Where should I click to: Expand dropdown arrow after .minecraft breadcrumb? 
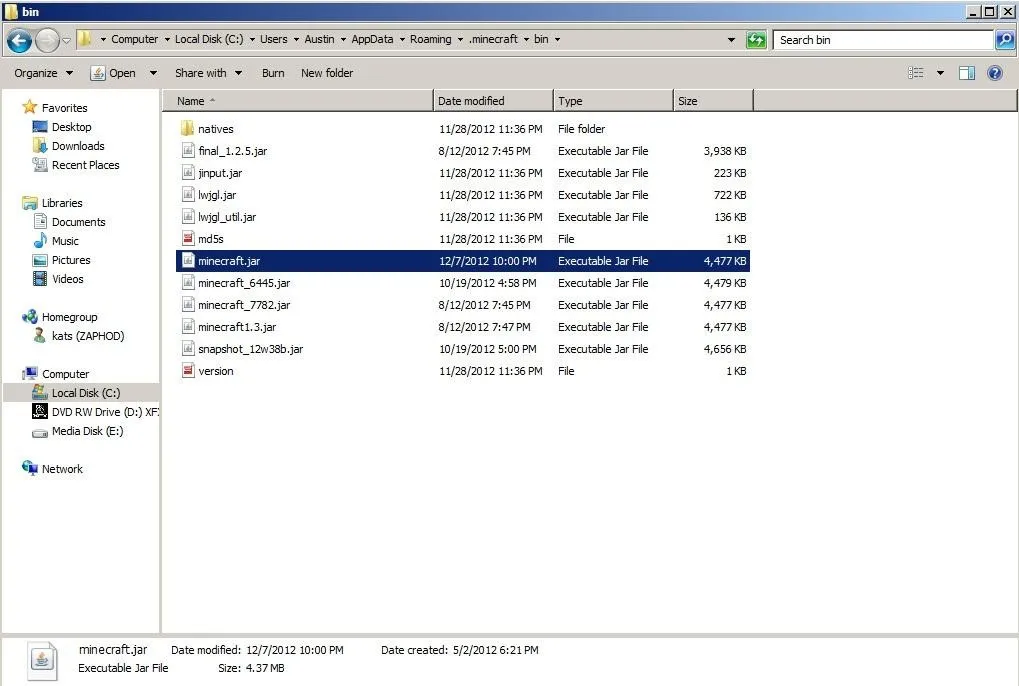[526, 40]
